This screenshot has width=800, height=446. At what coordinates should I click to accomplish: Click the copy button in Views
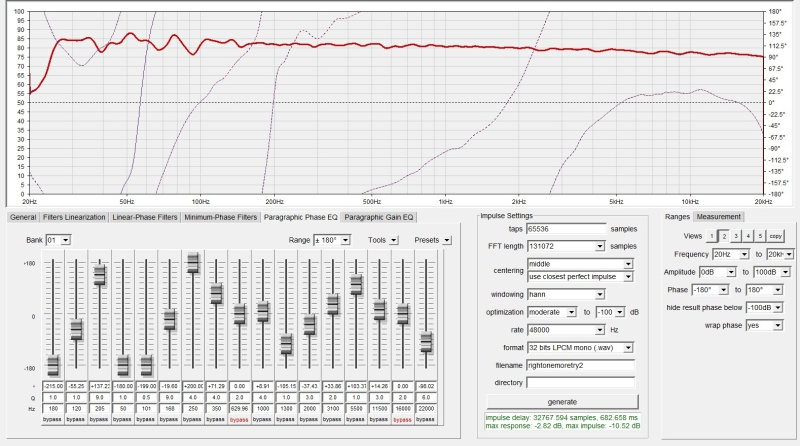(x=776, y=235)
